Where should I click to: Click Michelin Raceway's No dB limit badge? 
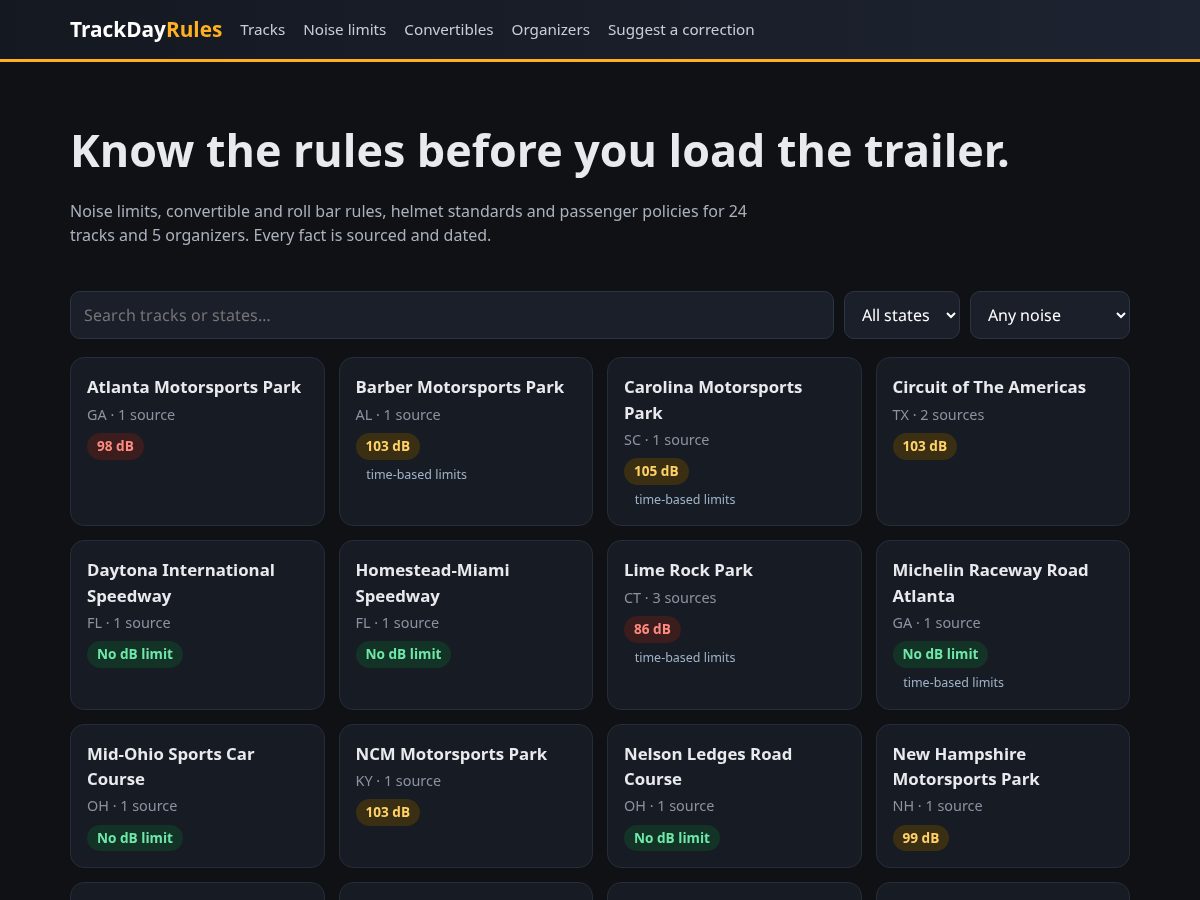[940, 654]
